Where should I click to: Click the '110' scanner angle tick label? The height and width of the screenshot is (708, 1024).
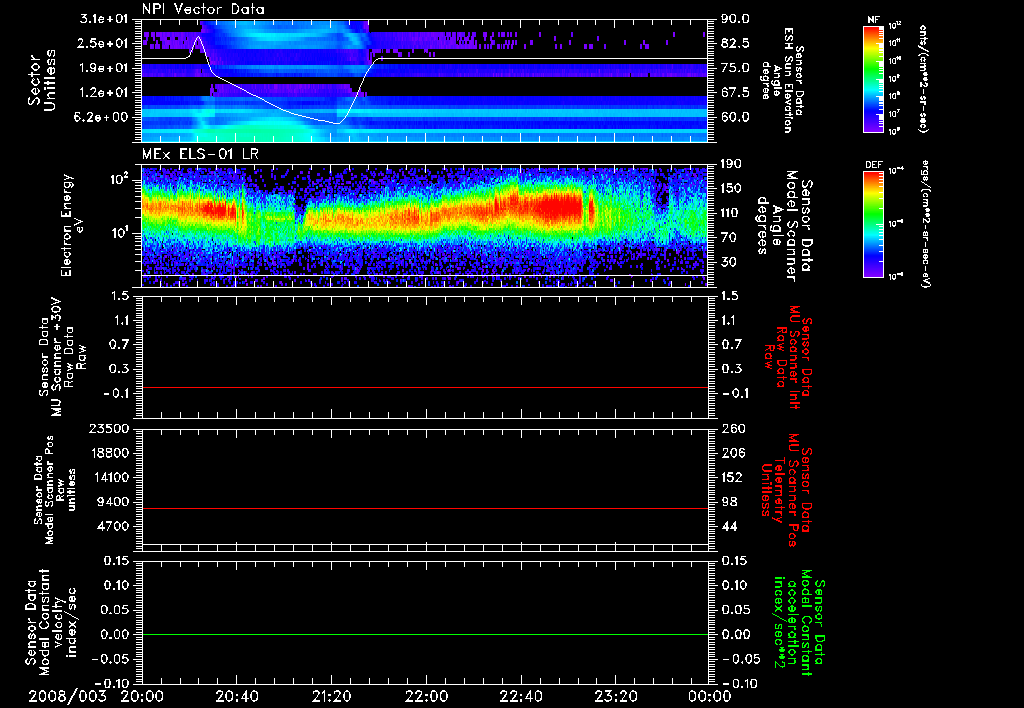click(732, 213)
